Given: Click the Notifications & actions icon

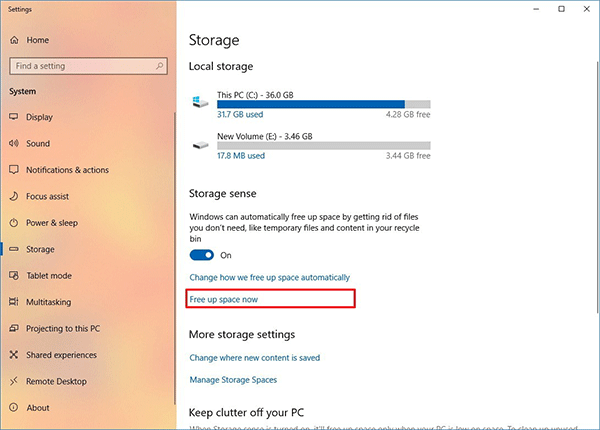Looking at the screenshot, I should click(x=14, y=169).
